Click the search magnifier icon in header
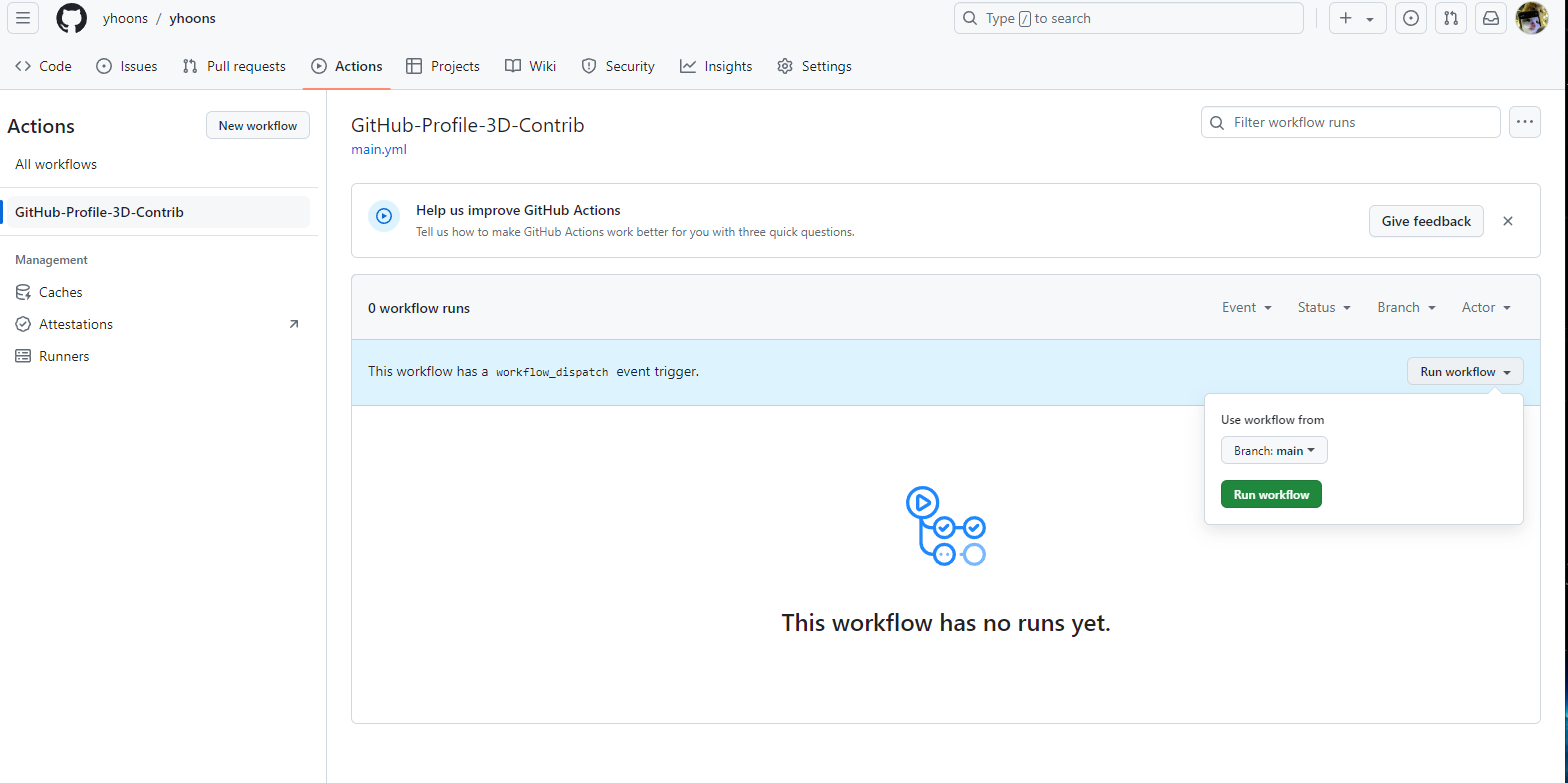 click(970, 18)
